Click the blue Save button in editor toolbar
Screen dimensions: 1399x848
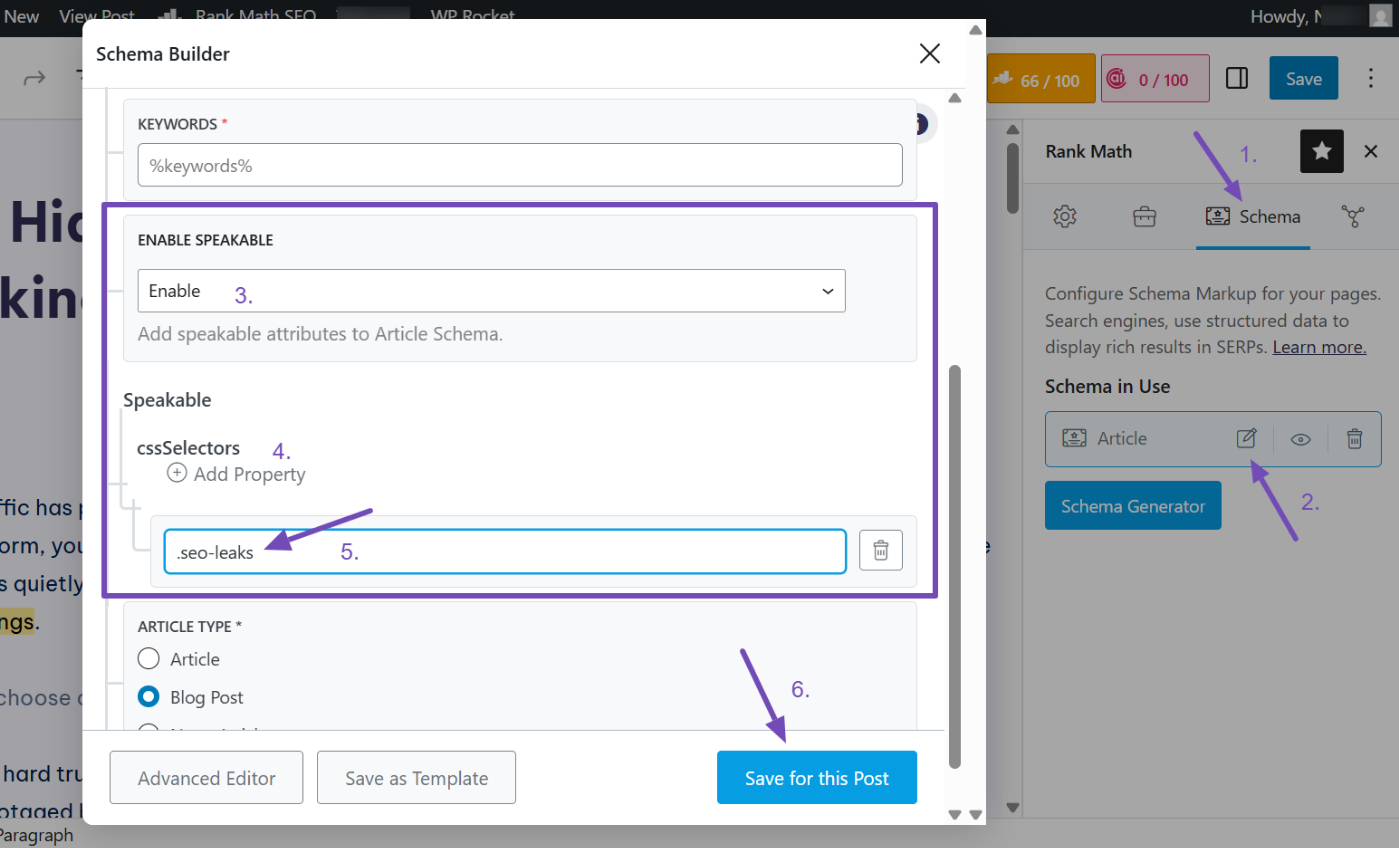pos(1304,78)
